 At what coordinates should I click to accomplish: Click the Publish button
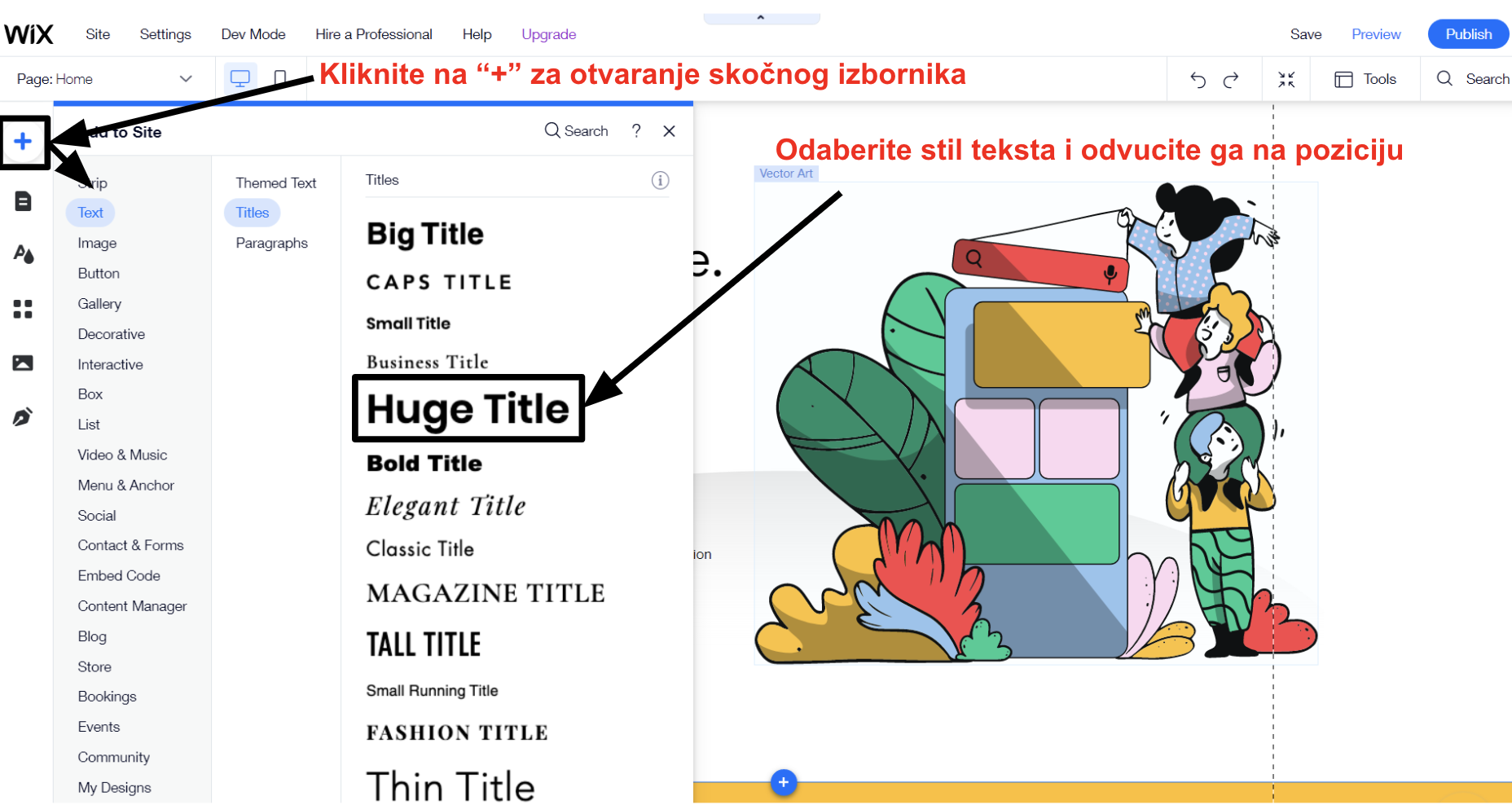[x=1468, y=34]
